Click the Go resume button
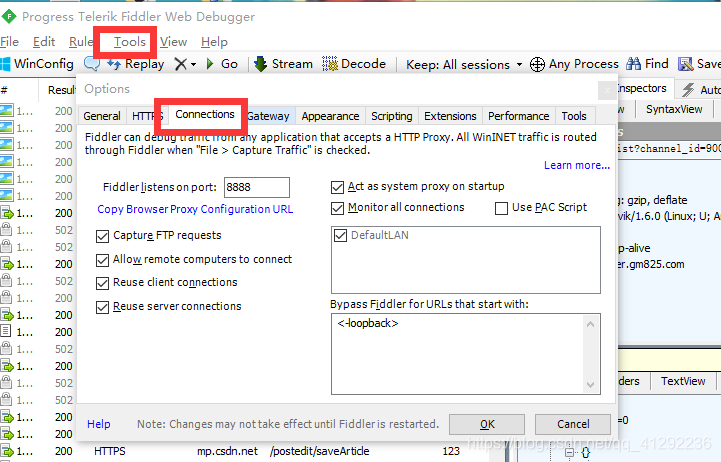 coord(222,64)
